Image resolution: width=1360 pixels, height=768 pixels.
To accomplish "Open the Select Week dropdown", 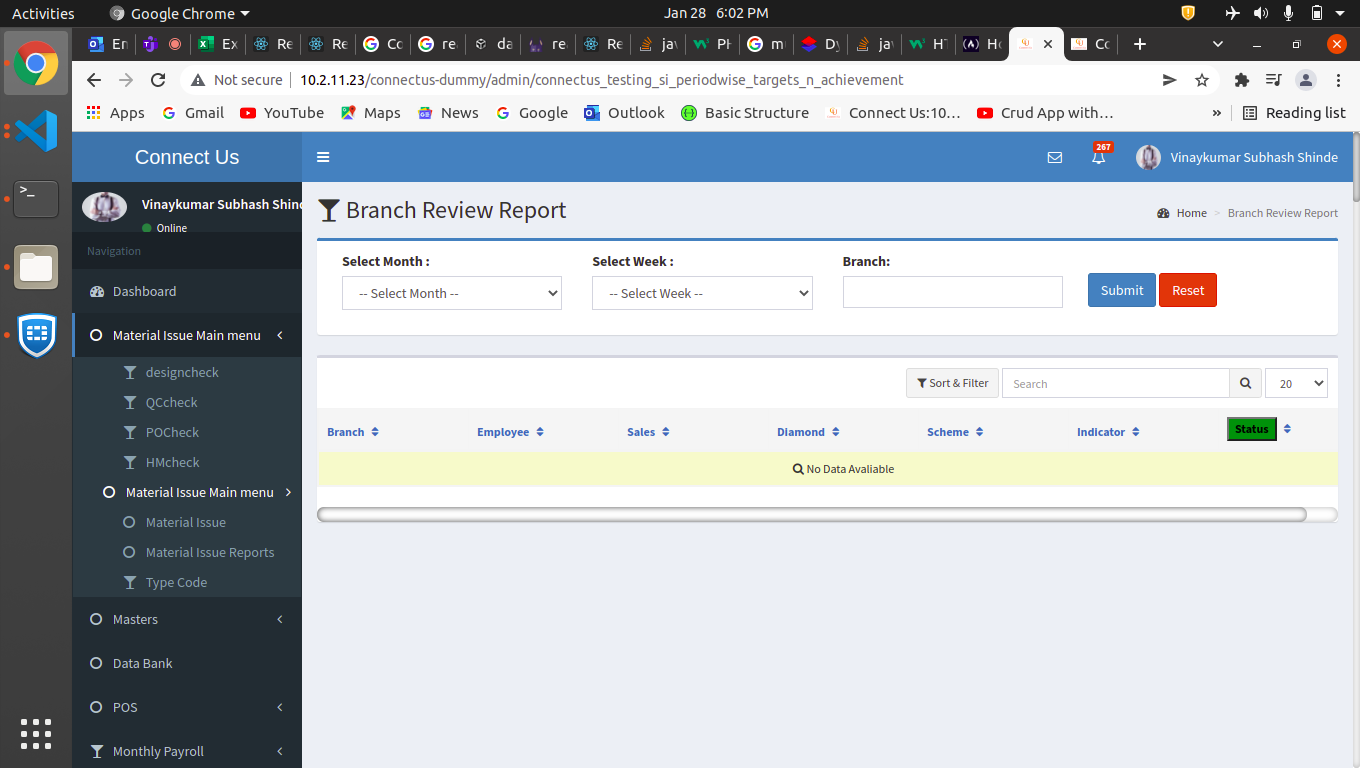I will 702,293.
